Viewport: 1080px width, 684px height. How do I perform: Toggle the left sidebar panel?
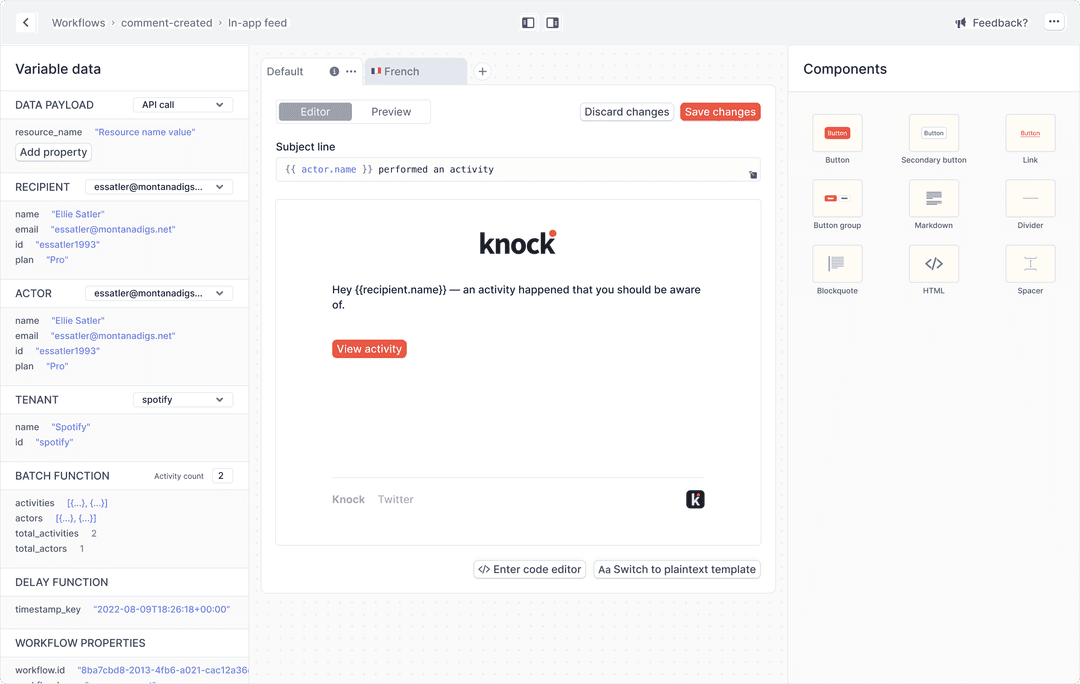pyautogui.click(x=527, y=21)
